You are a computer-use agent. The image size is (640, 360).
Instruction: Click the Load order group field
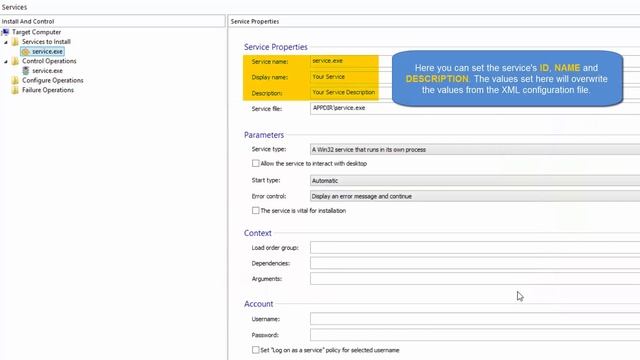pyautogui.click(x=475, y=247)
